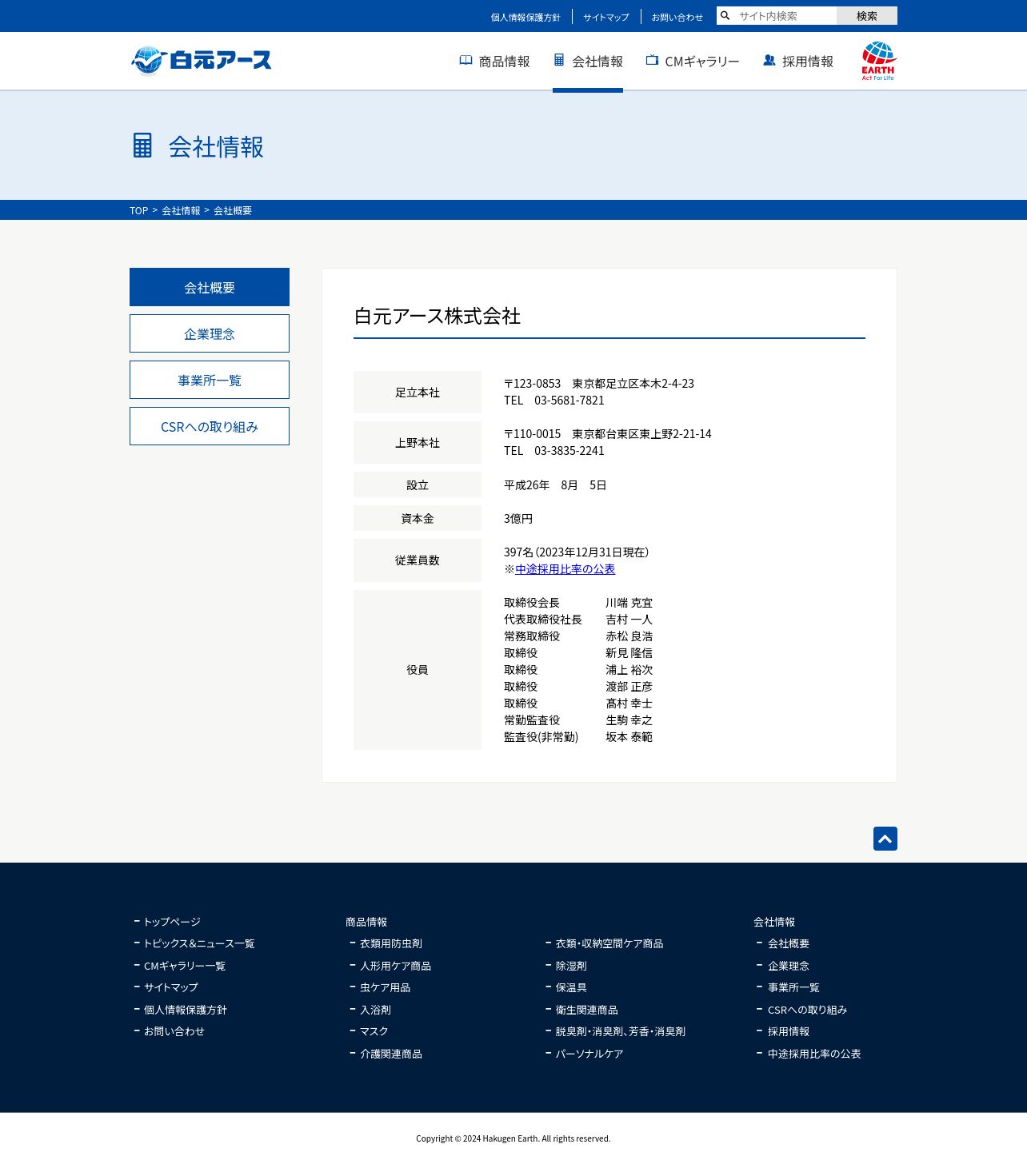This screenshot has height=1176, width=1027.
Task: Open footer サイトマップ link
Action: click(171, 987)
